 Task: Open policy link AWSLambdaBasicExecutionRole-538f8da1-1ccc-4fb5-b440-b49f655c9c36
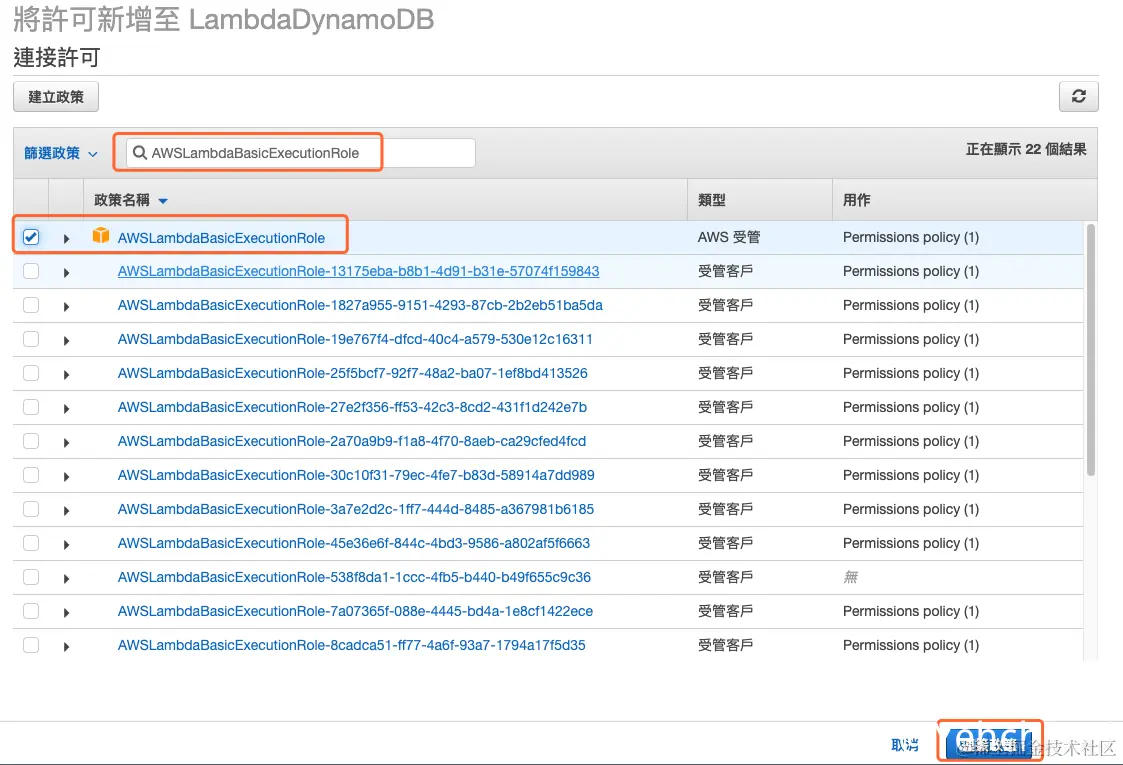[x=355, y=577]
